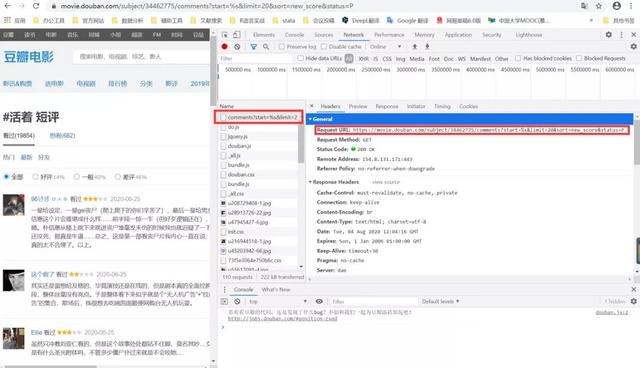Image resolution: width=640 pixels, height=368 pixels.
Task: Click the first reviewer's avatar thumbnail
Action: coord(13,205)
